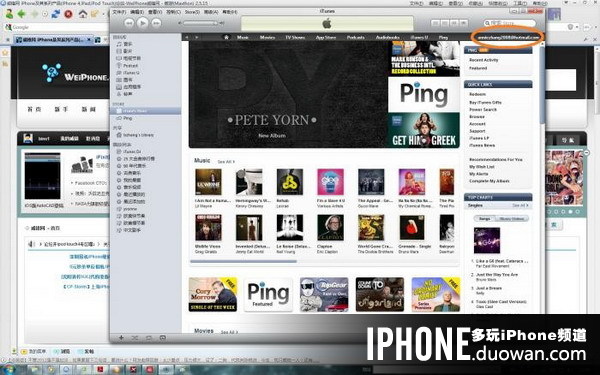Image resolution: width=600 pixels, height=375 pixels.
Task: Open the TV Shows store tab
Action: tap(295, 37)
